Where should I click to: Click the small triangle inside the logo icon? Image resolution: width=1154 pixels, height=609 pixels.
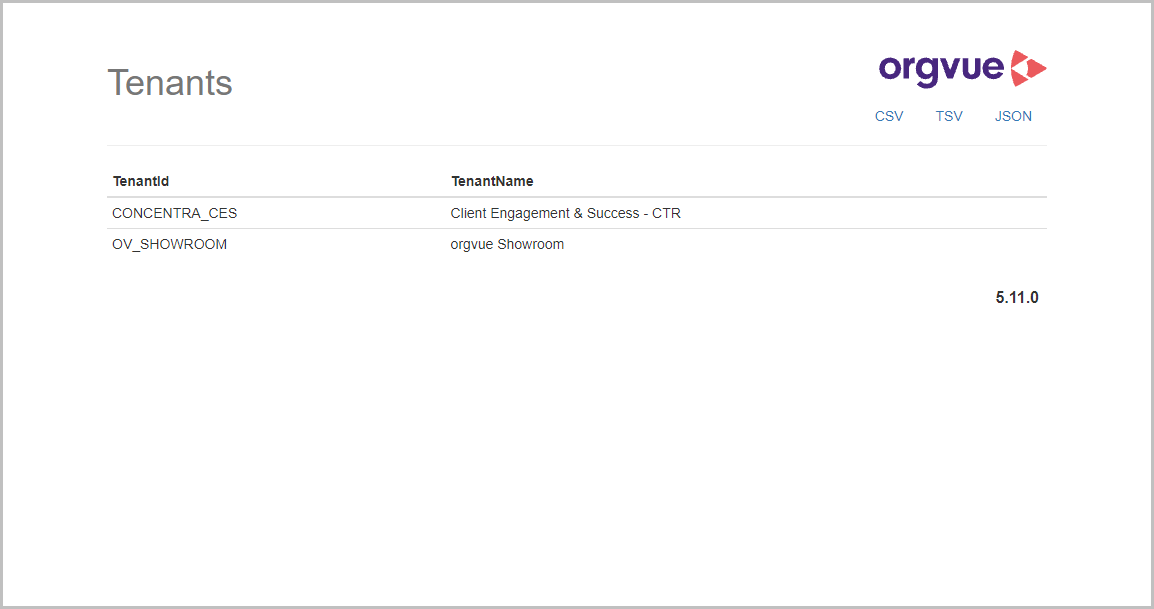pos(1036,67)
